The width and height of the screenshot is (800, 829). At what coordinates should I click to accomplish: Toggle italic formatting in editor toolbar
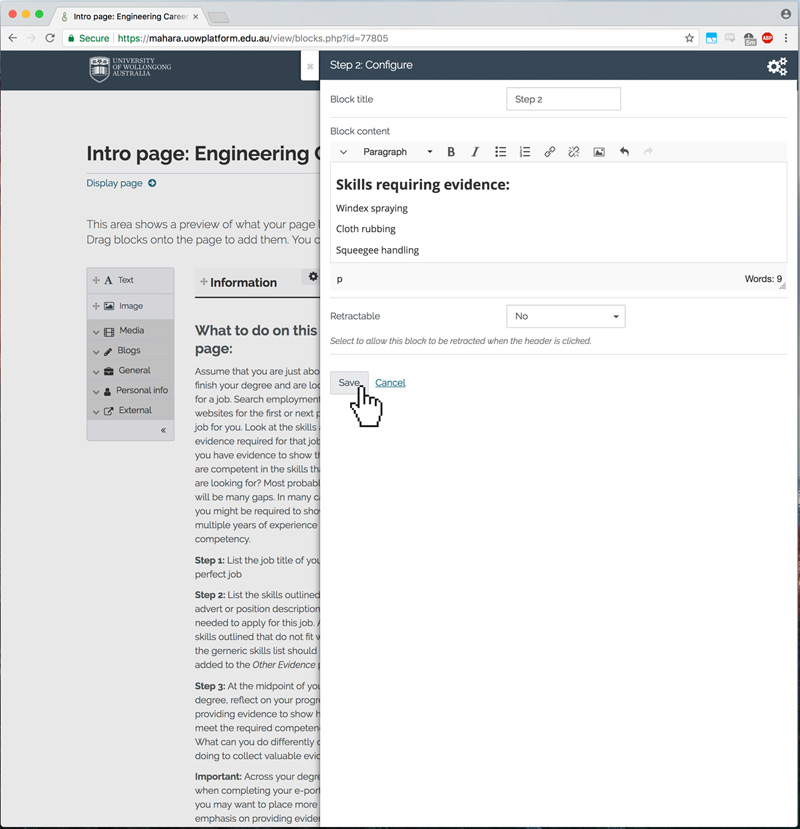[475, 152]
